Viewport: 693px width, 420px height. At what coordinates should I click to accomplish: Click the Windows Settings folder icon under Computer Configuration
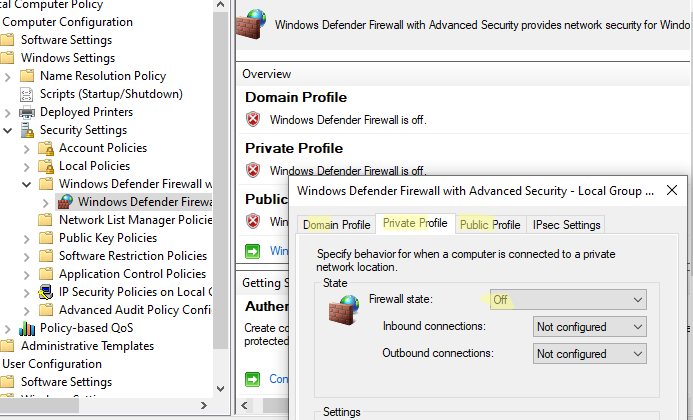pyautogui.click(x=7, y=58)
